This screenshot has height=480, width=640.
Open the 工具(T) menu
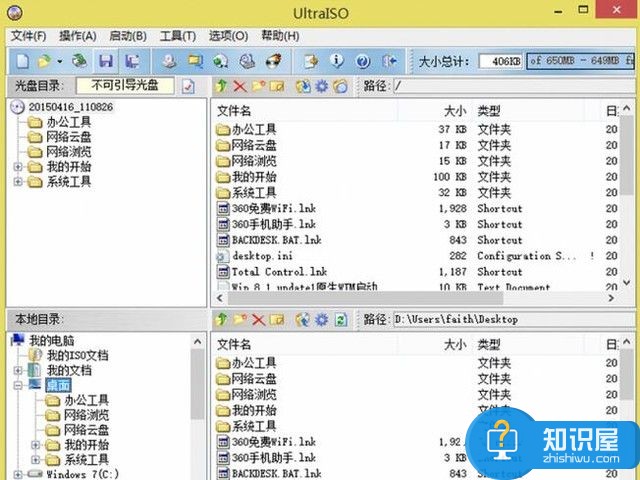178,36
